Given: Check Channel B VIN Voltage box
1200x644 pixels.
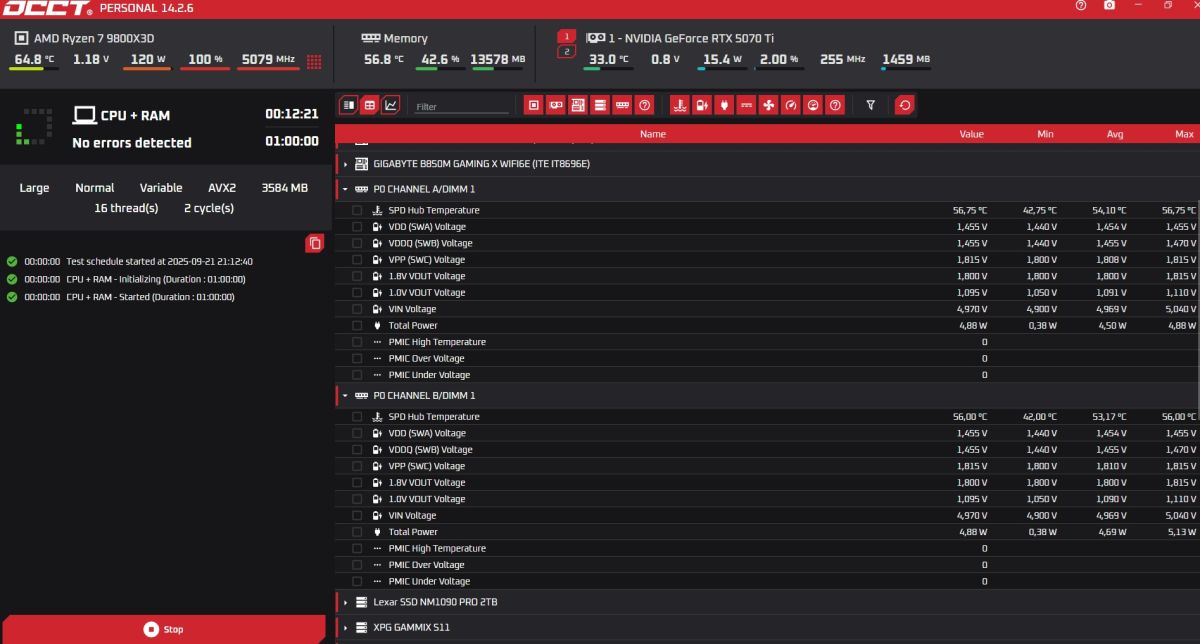Looking at the screenshot, I should pos(357,516).
